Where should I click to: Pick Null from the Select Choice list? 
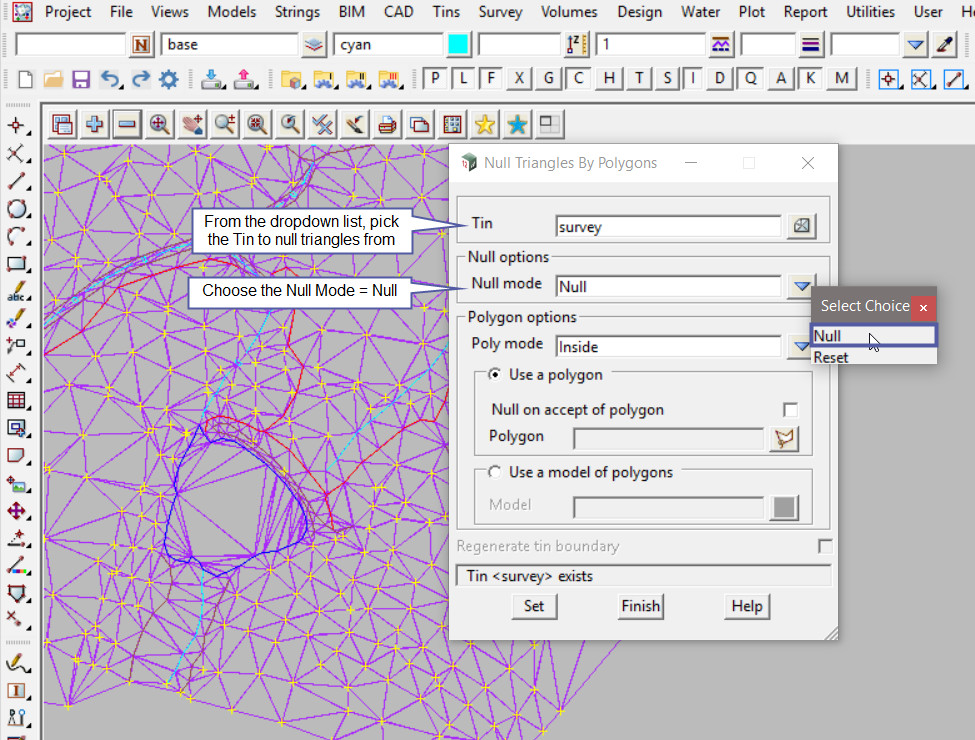click(828, 336)
